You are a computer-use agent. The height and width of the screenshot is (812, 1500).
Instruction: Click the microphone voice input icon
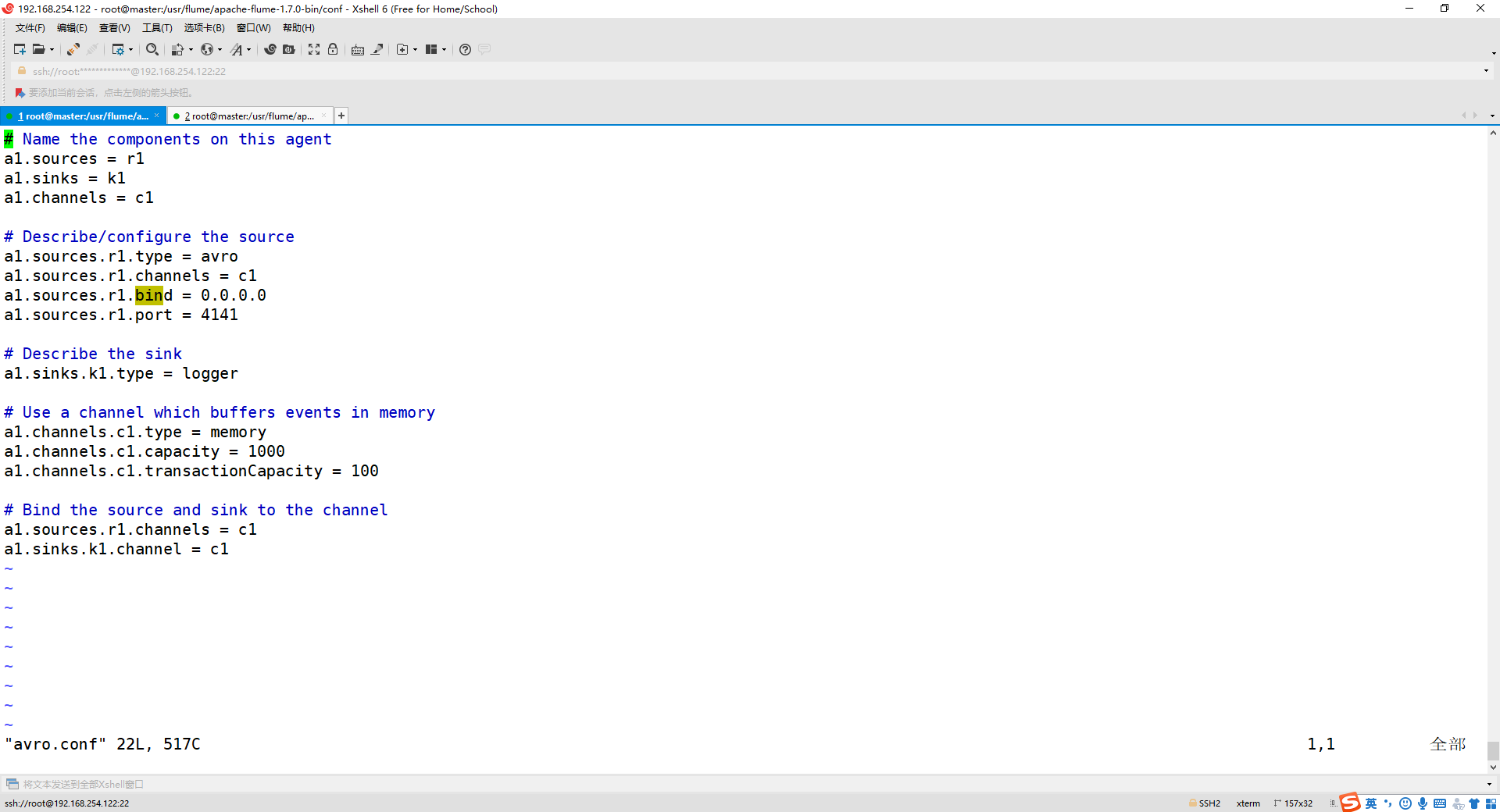pyautogui.click(x=1423, y=803)
